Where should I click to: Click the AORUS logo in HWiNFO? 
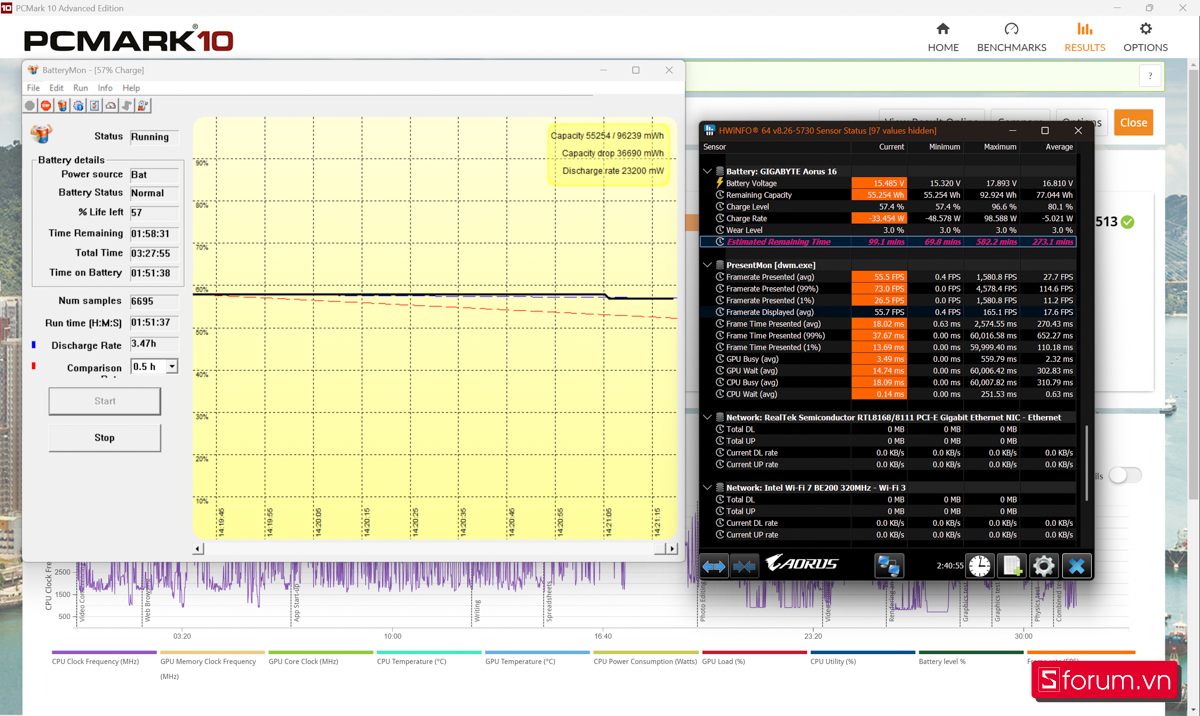click(x=803, y=564)
